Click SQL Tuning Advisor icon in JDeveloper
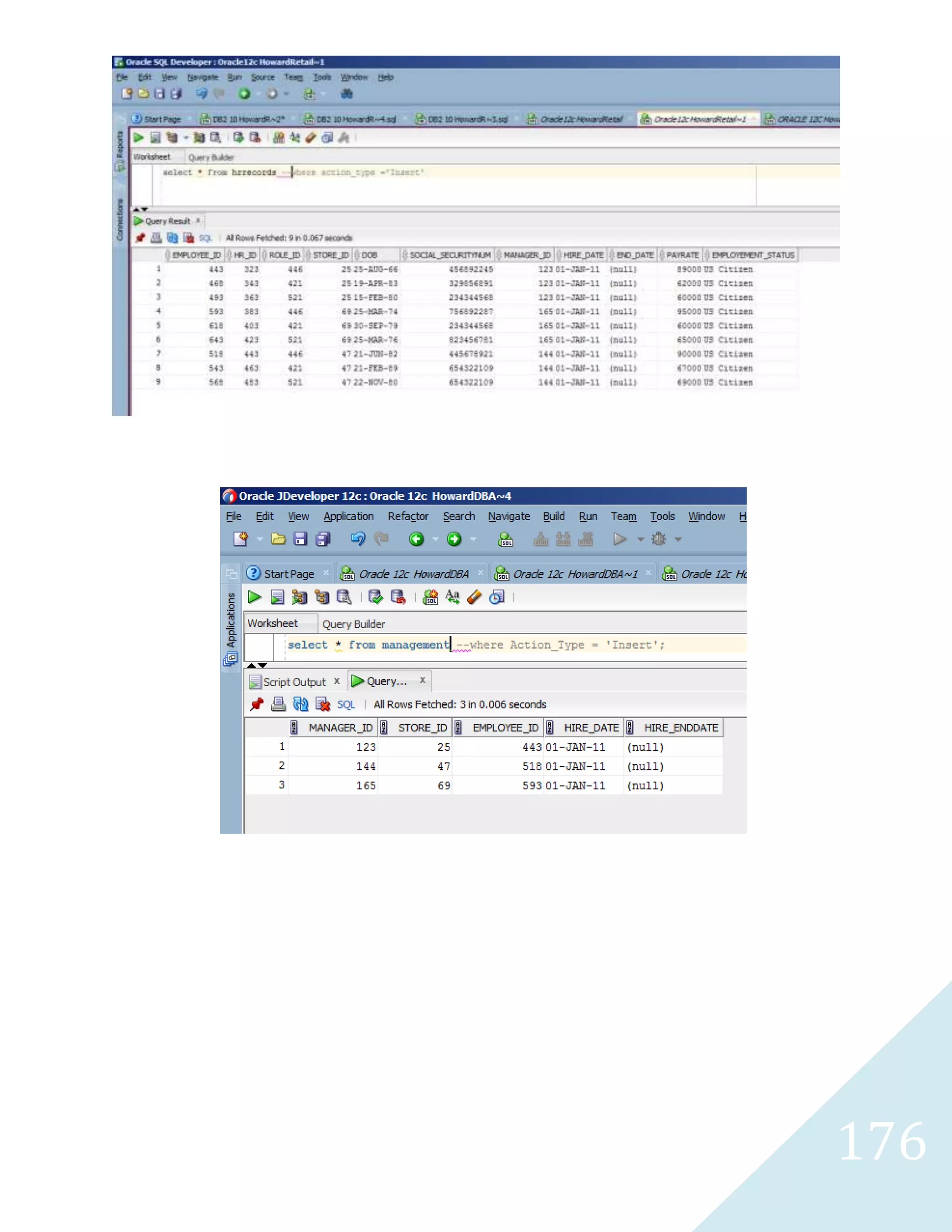This screenshot has height=1232, width=952. [x=344, y=597]
